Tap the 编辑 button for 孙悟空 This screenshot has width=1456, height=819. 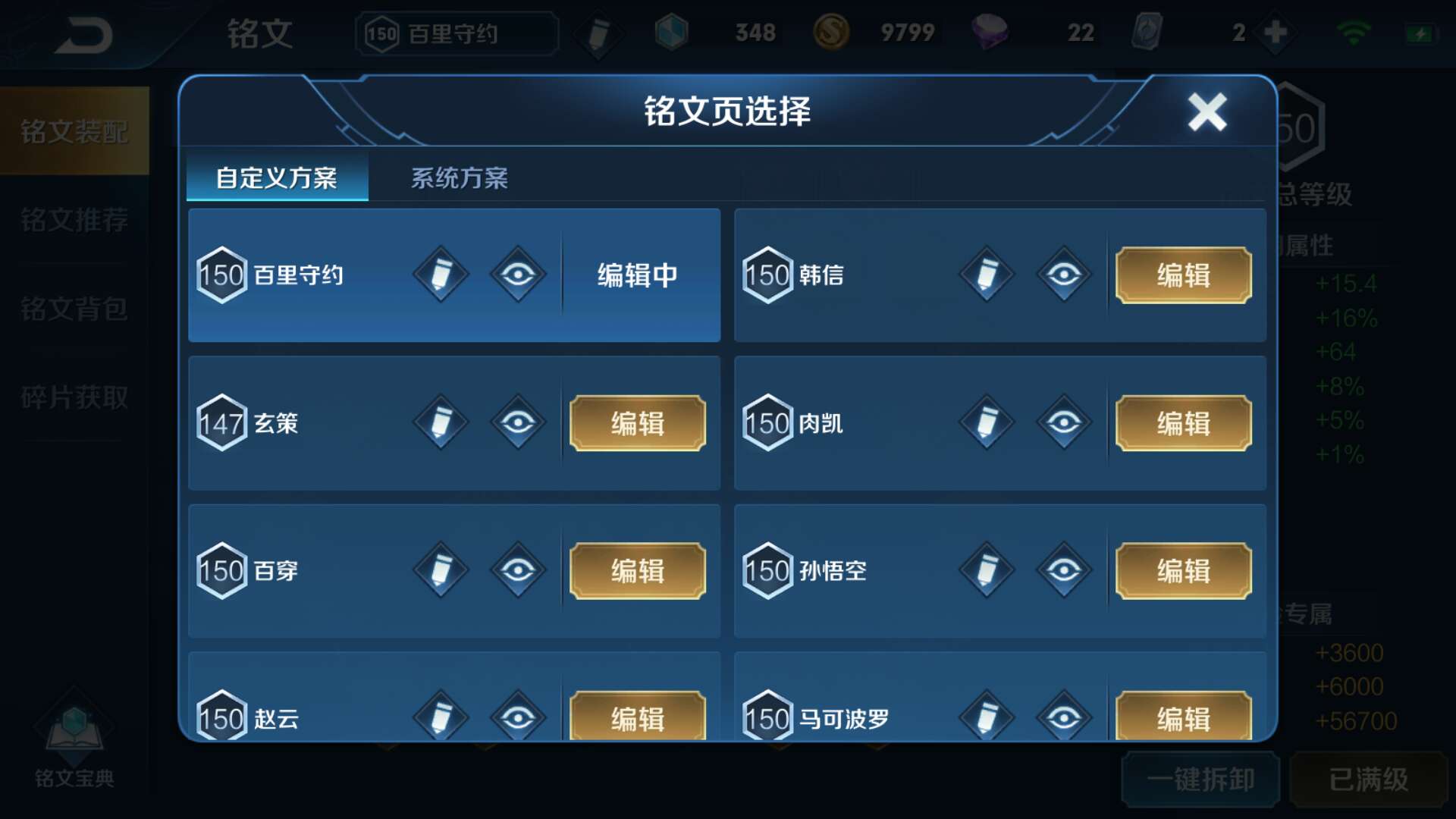click(x=1183, y=571)
